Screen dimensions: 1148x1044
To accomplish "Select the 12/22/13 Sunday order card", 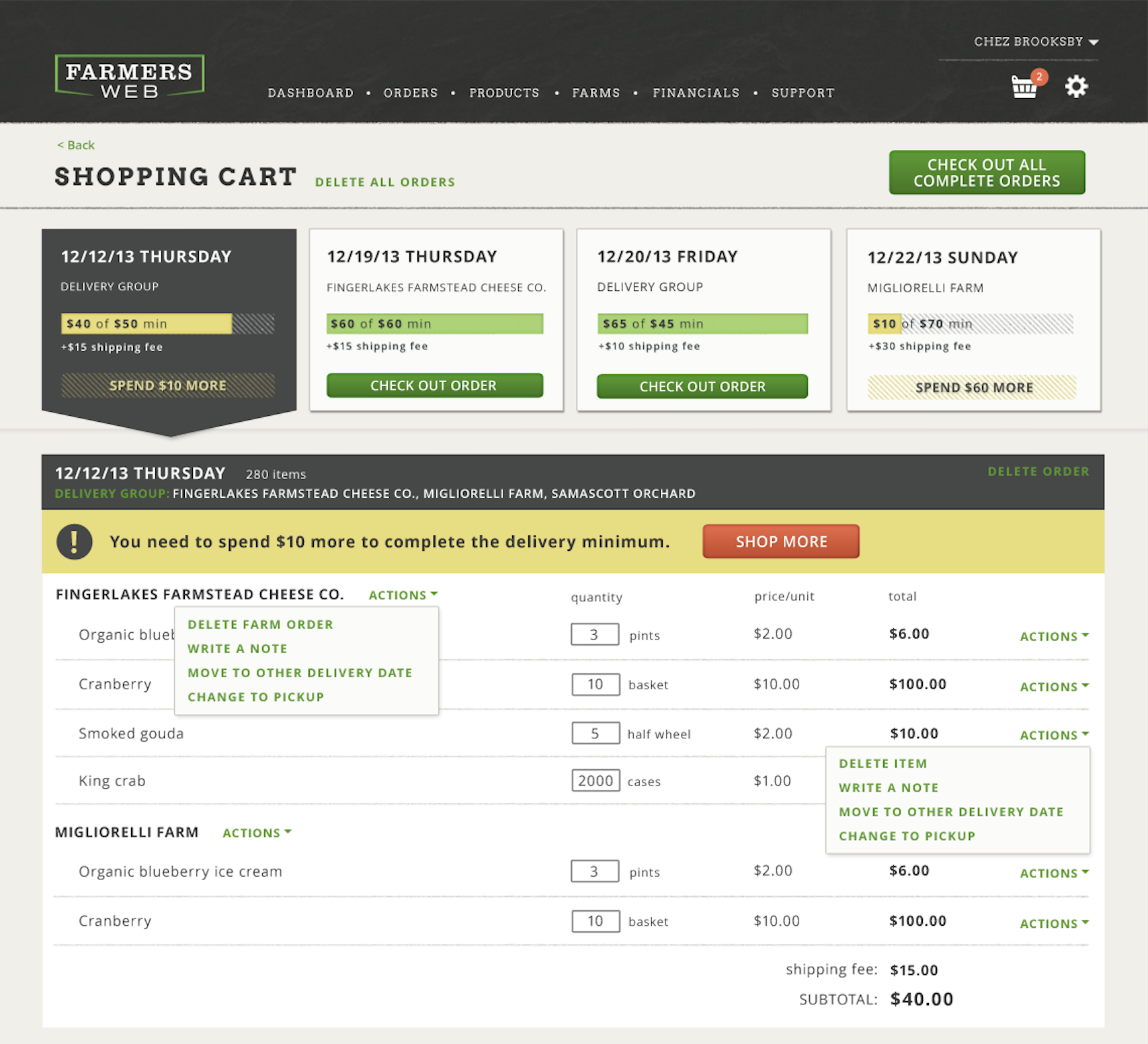I will pos(974,320).
